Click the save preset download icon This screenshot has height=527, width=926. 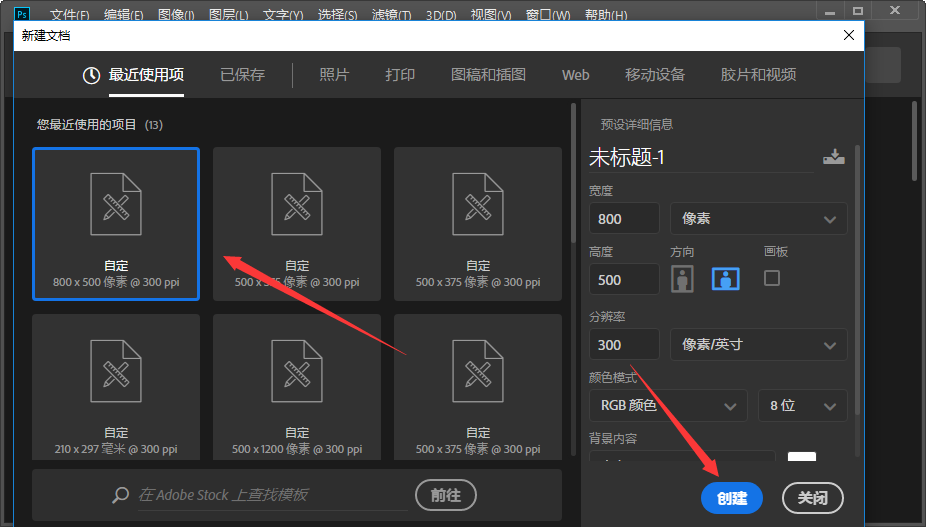point(833,157)
